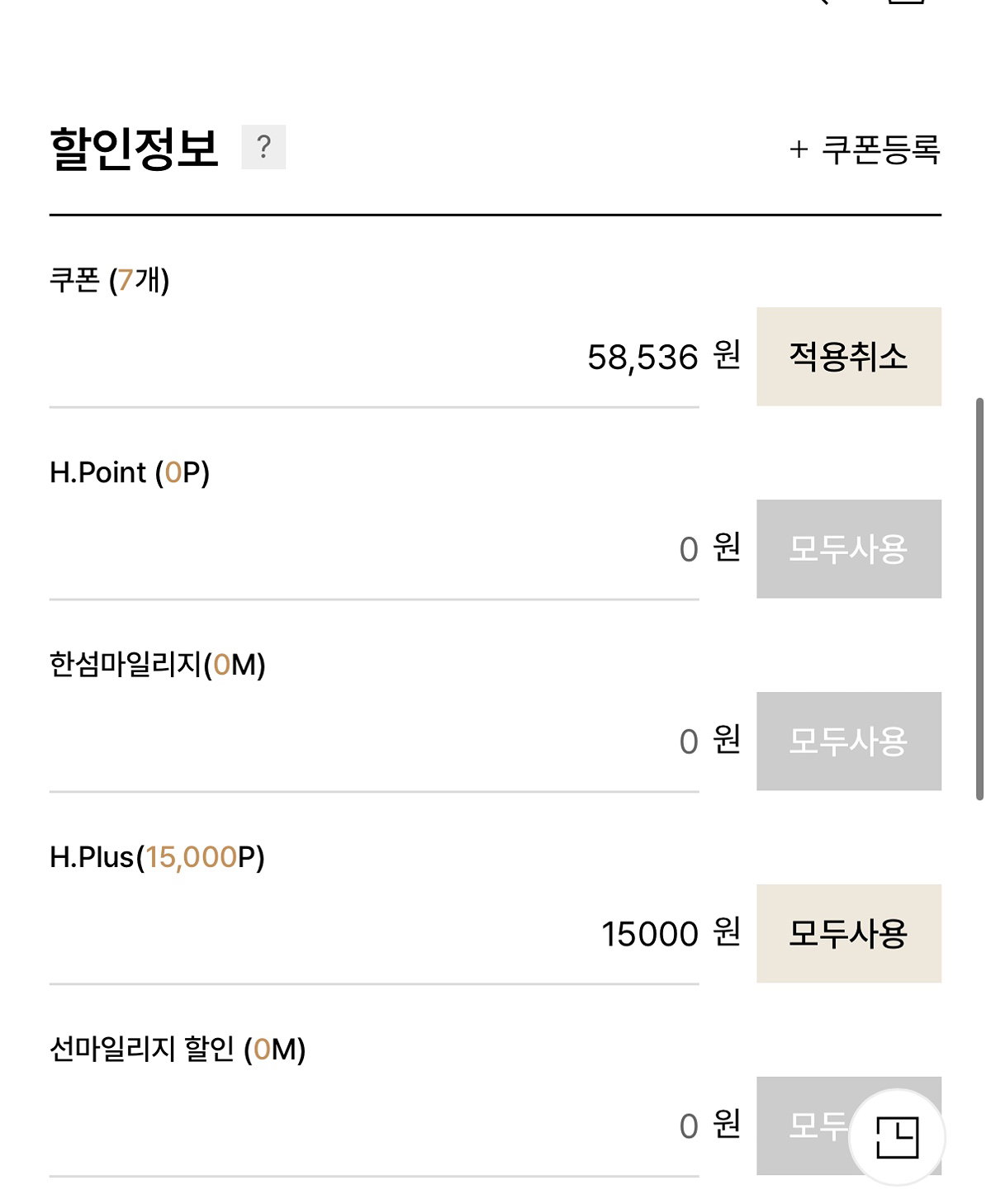991x1204 pixels.
Task: Tap the H.Plus(15,000P) label
Action: 157,857
